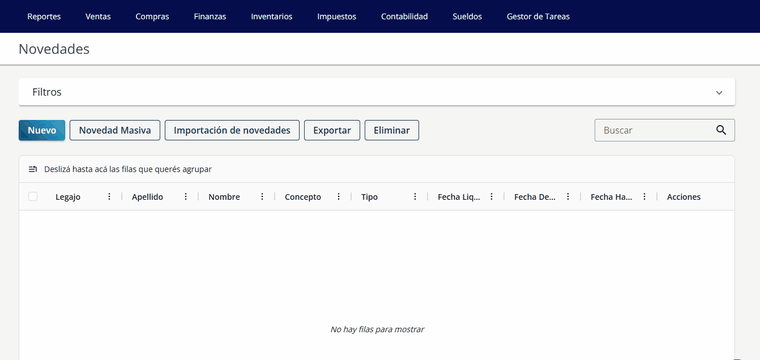This screenshot has width=760, height=360.
Task: Open the Contabilidad menu
Action: (x=404, y=16)
